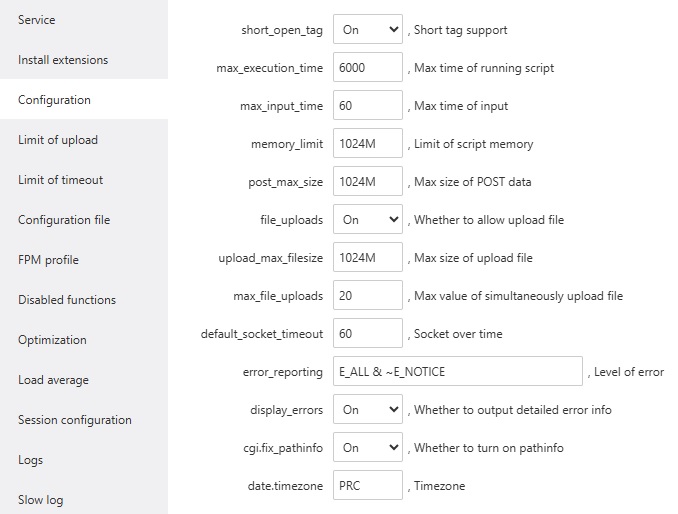Expand the cgi.fix_pathinfo dropdown
Viewport: 678px width, 514px height.
pyautogui.click(x=367, y=448)
